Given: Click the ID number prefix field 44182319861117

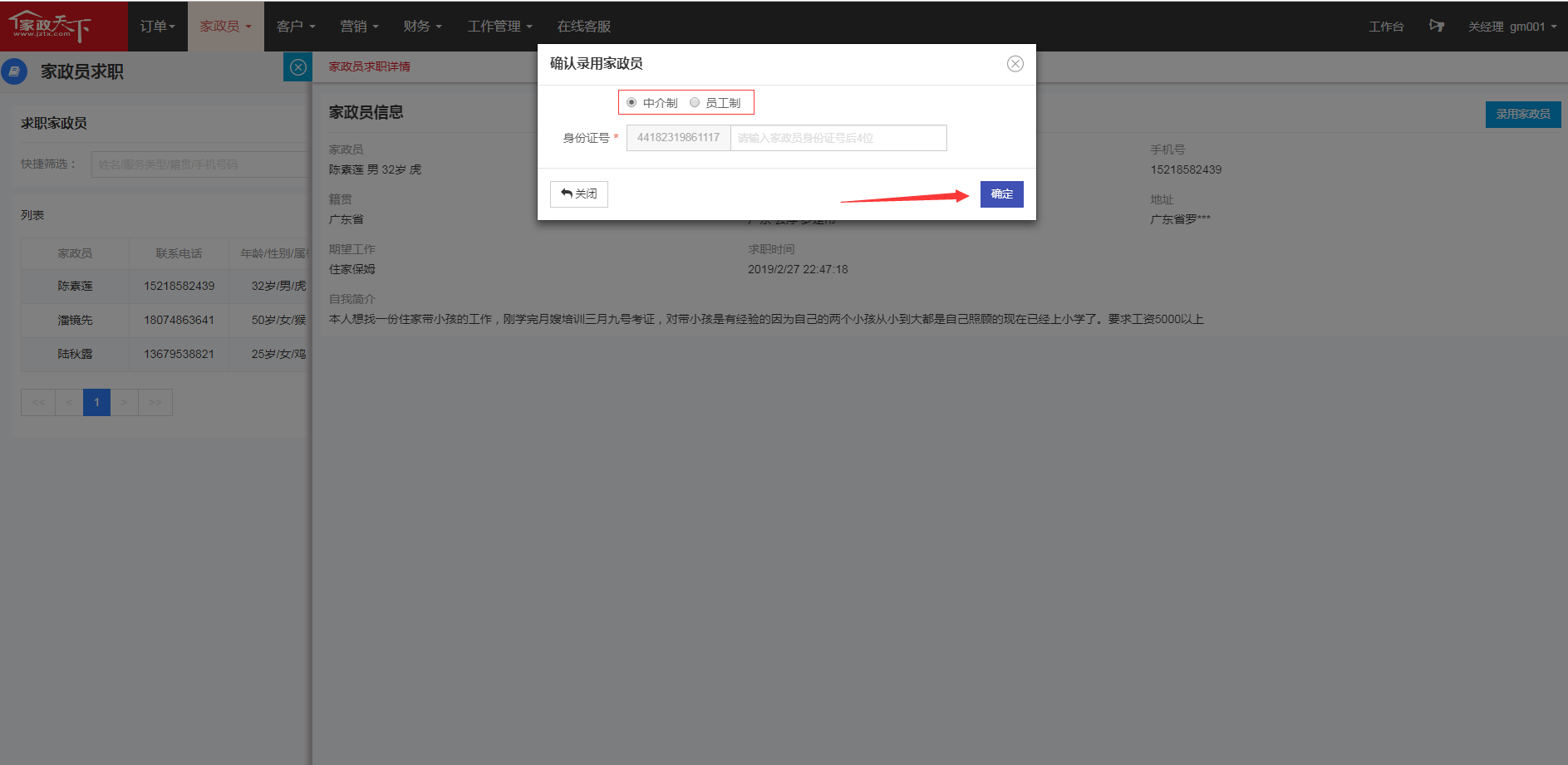Looking at the screenshot, I should (x=678, y=138).
